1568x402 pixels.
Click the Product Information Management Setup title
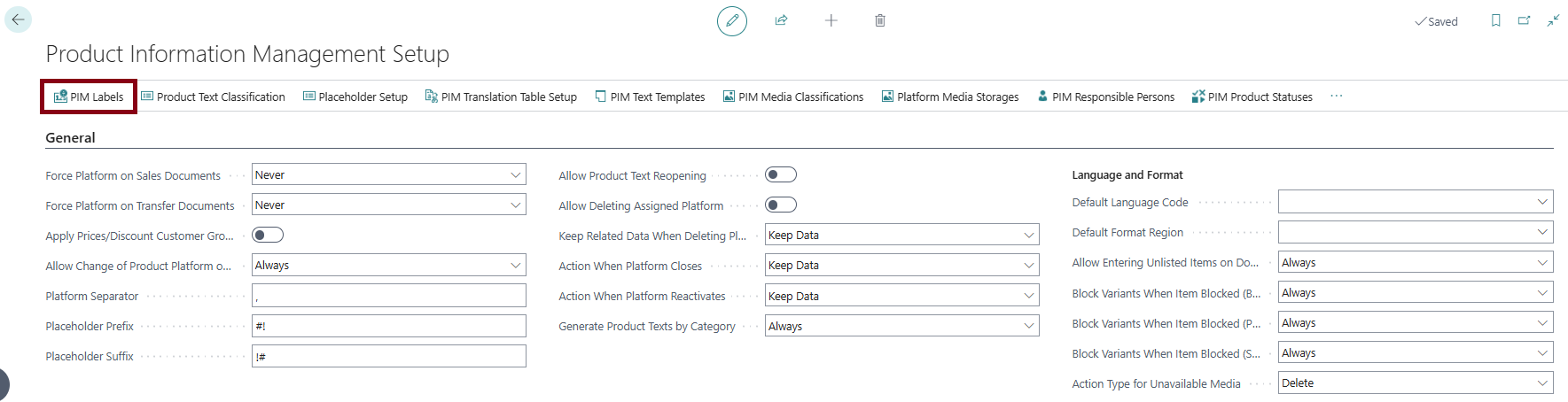(247, 54)
